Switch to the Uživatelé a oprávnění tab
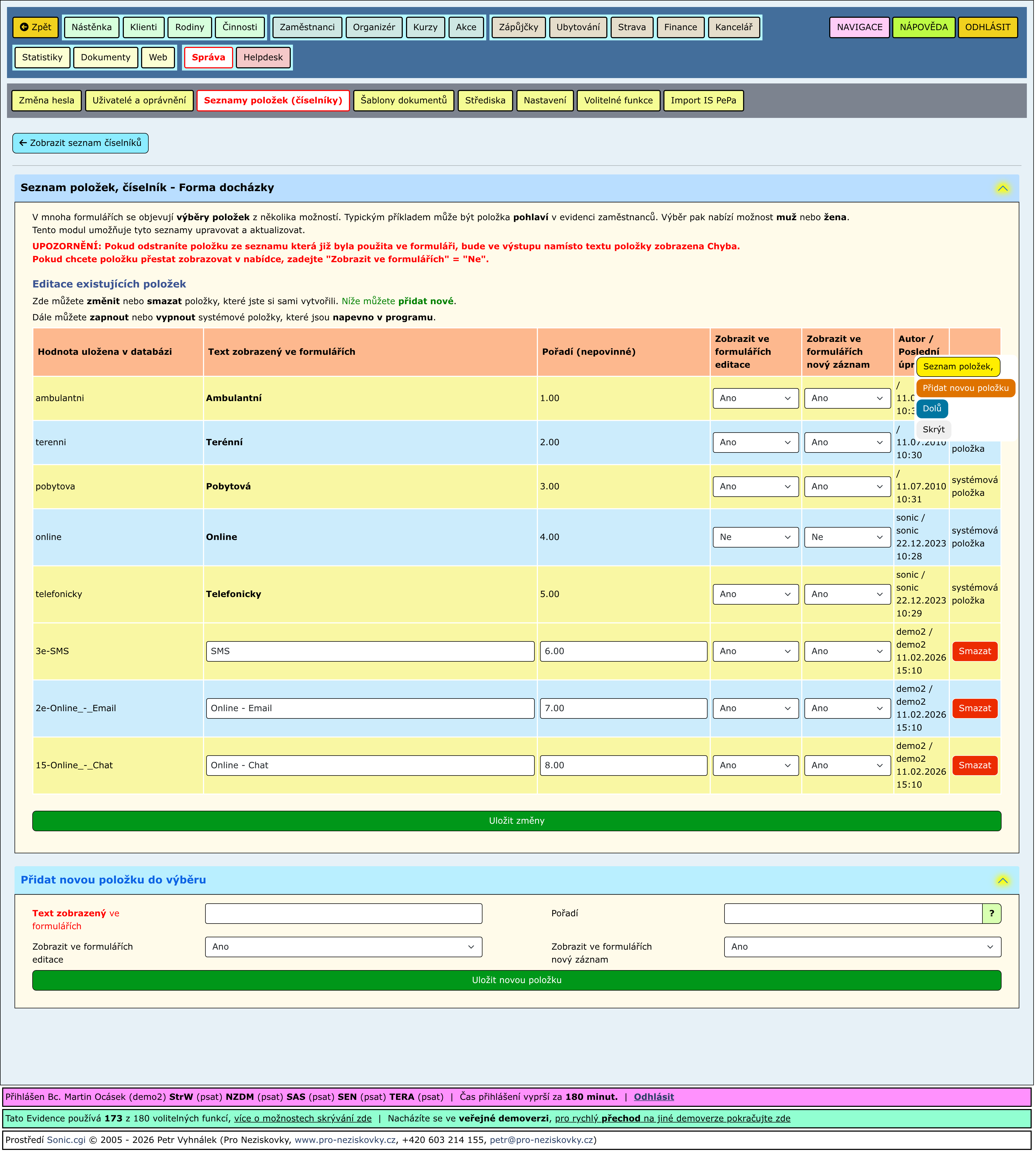Viewport: 1036px width, 1165px height. click(139, 100)
